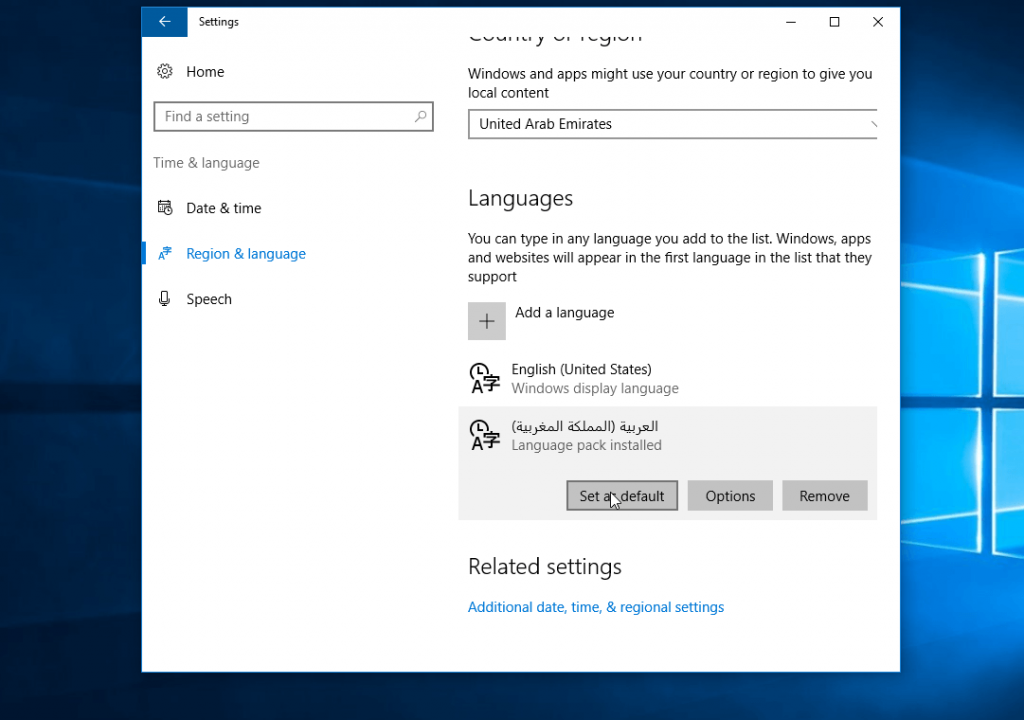Open the United Arab Emirates country dropdown
The height and width of the screenshot is (720, 1024).
[672, 125]
